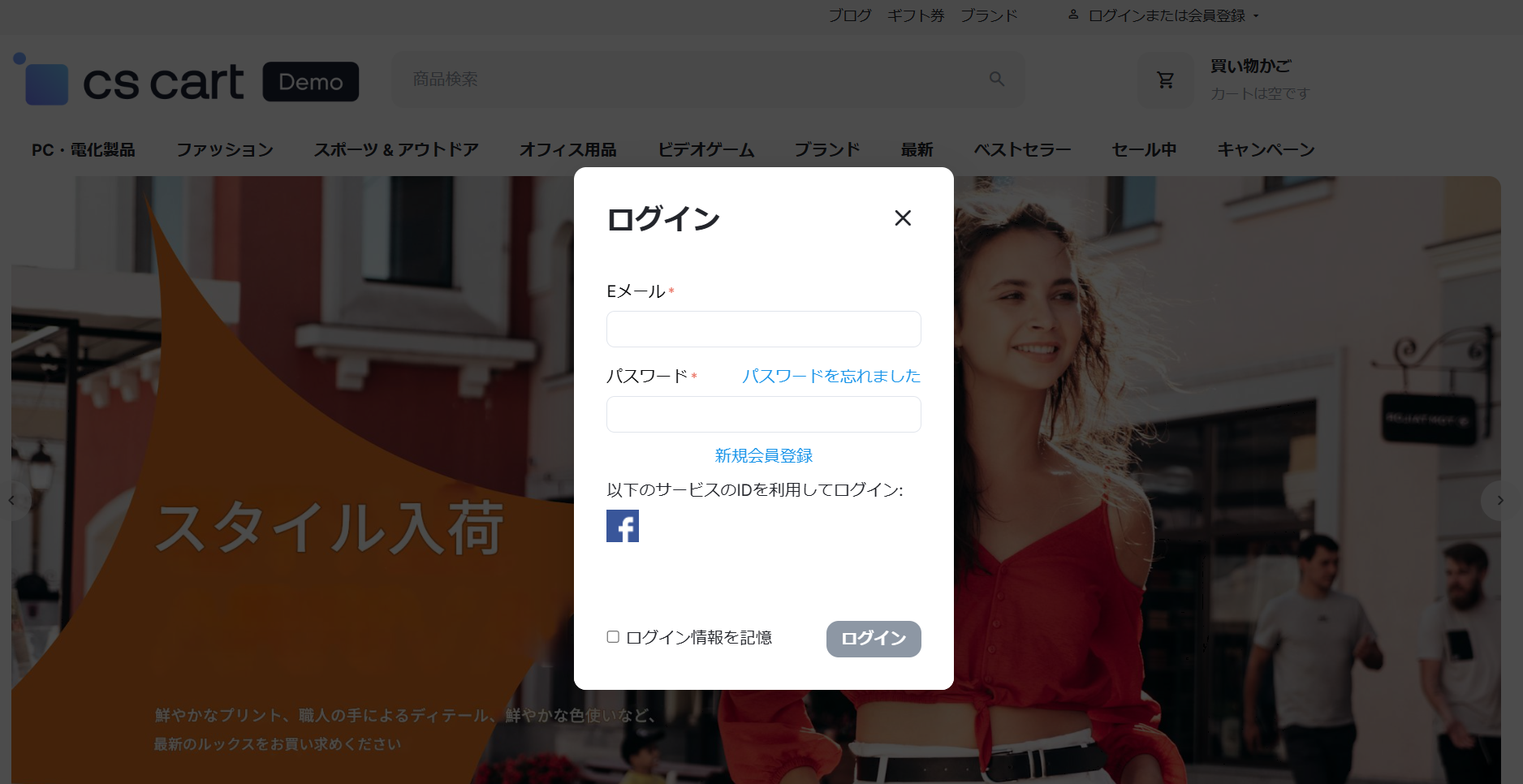This screenshot has width=1523, height=784.
Task: Click the パスワード input field
Action: 763,415
